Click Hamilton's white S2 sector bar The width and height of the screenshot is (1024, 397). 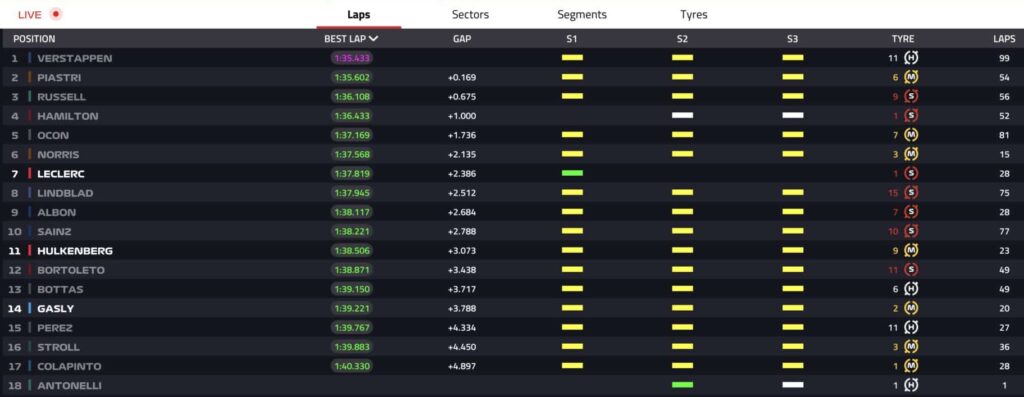[682, 116]
